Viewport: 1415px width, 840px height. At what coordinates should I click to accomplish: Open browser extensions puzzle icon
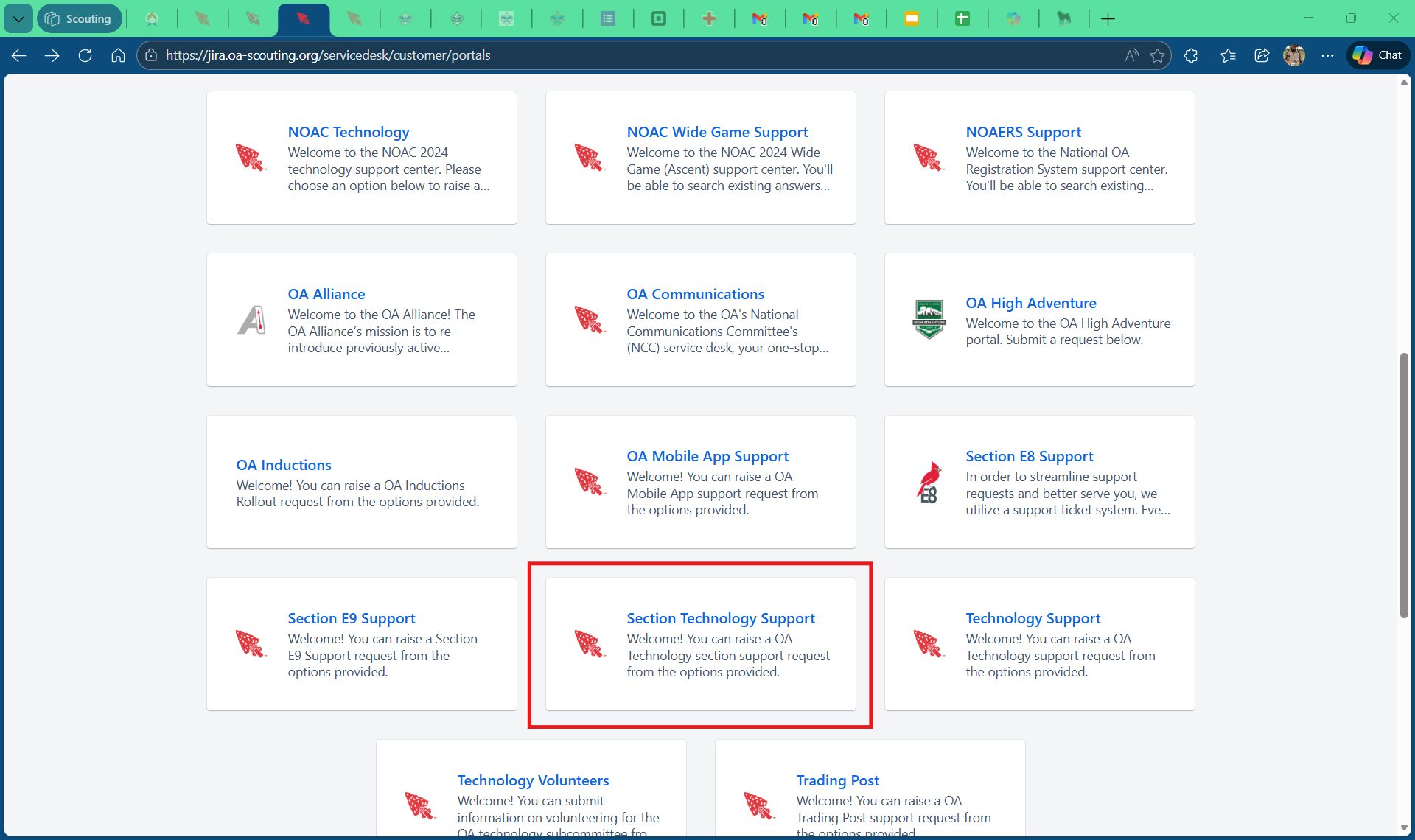click(x=1191, y=55)
